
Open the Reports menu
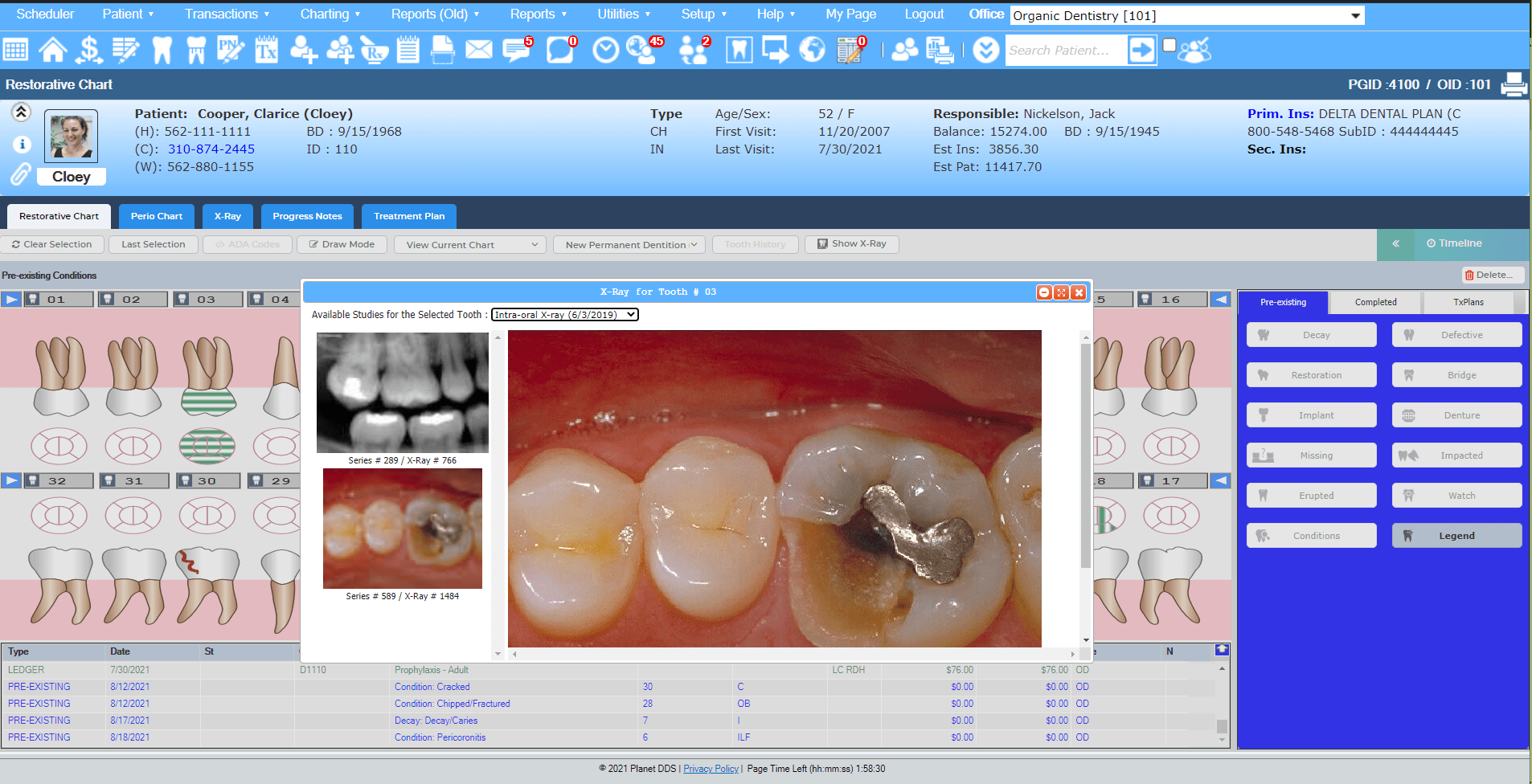click(533, 14)
